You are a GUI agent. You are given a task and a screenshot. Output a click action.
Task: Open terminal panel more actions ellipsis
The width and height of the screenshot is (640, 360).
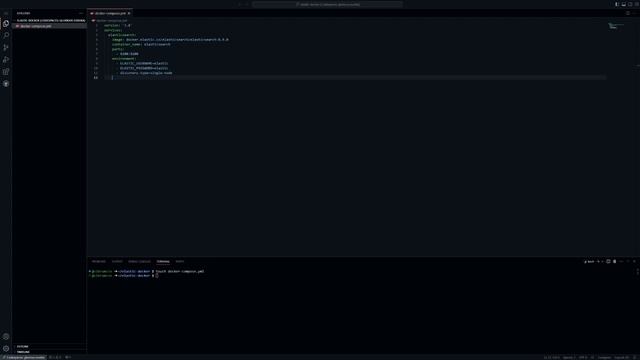(621, 262)
